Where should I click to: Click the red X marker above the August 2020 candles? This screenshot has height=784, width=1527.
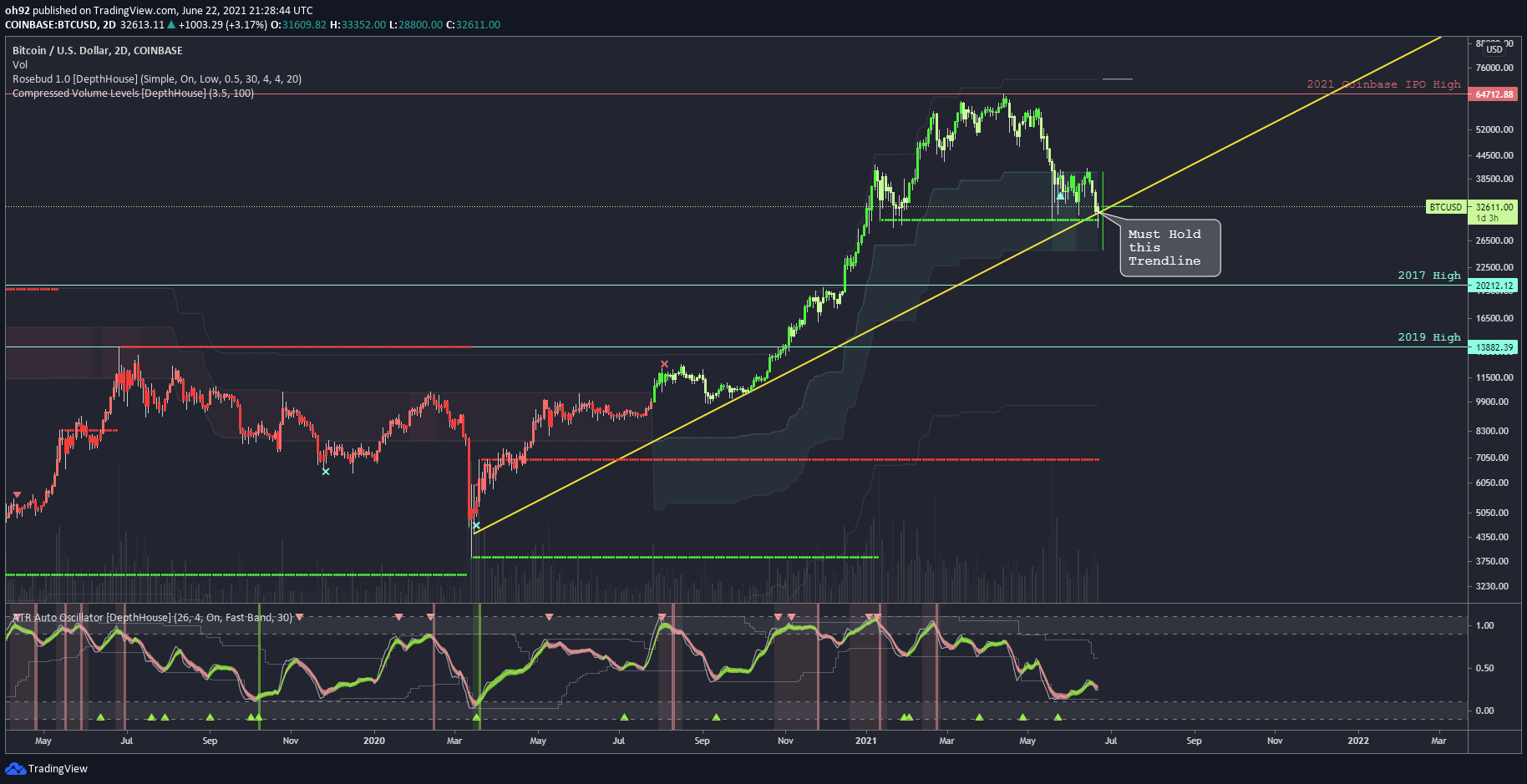[664, 364]
